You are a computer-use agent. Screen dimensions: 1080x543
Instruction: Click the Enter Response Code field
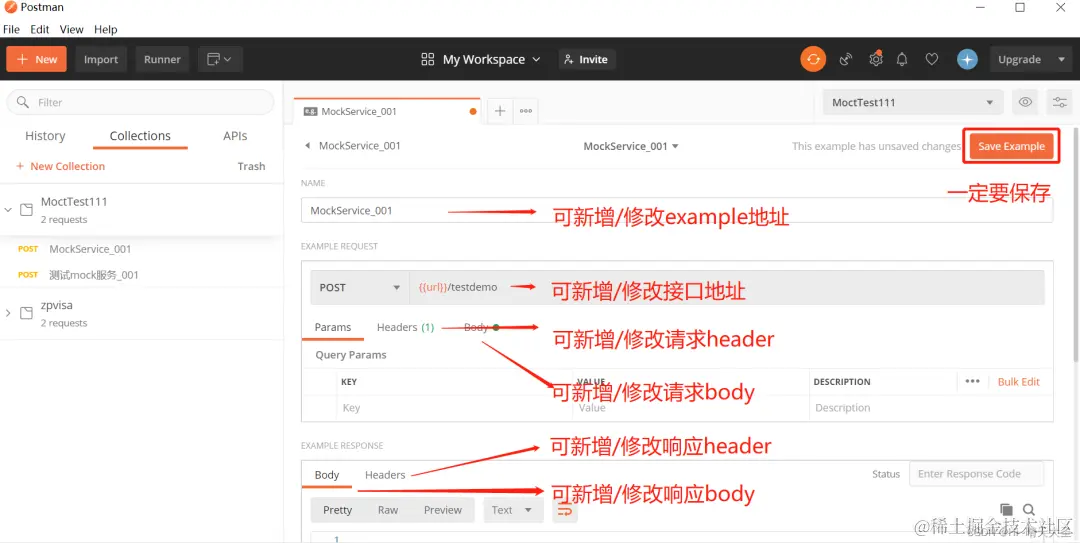[976, 474]
